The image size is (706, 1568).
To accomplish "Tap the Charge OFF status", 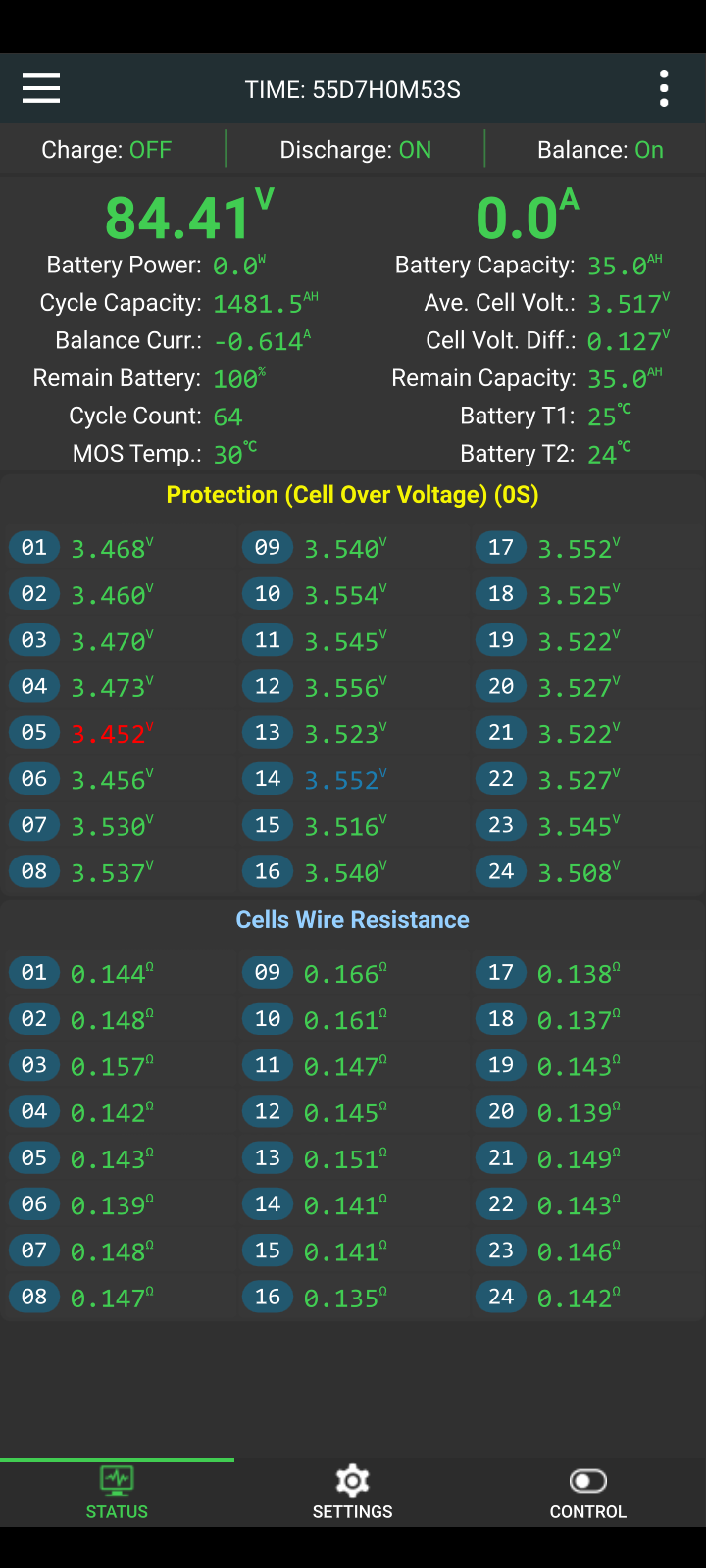I will pos(106,150).
